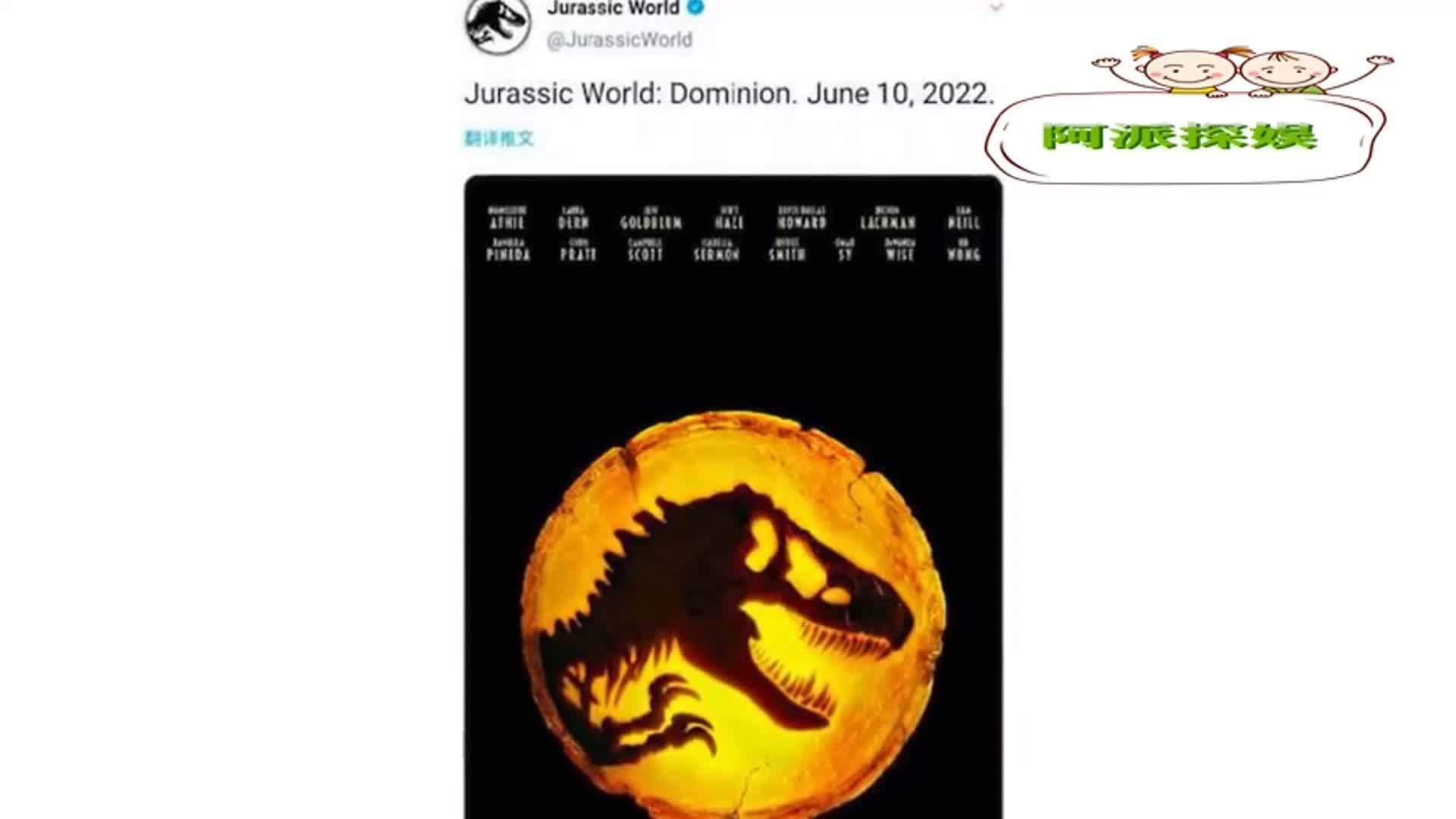Click the T-rex skeleton amber emblem
The height and width of the screenshot is (819, 1456).
pos(733,616)
